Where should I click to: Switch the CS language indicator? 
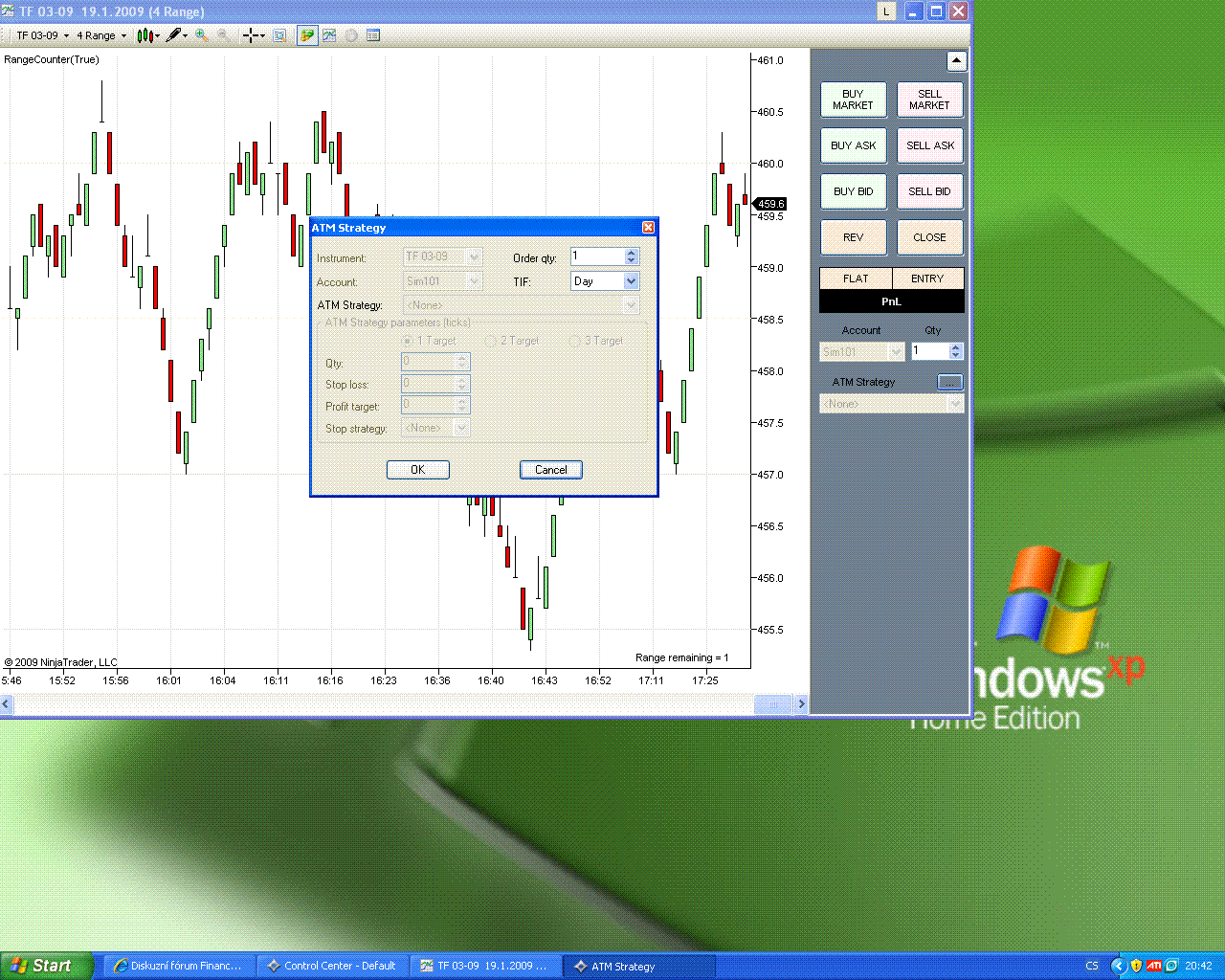tap(1092, 966)
